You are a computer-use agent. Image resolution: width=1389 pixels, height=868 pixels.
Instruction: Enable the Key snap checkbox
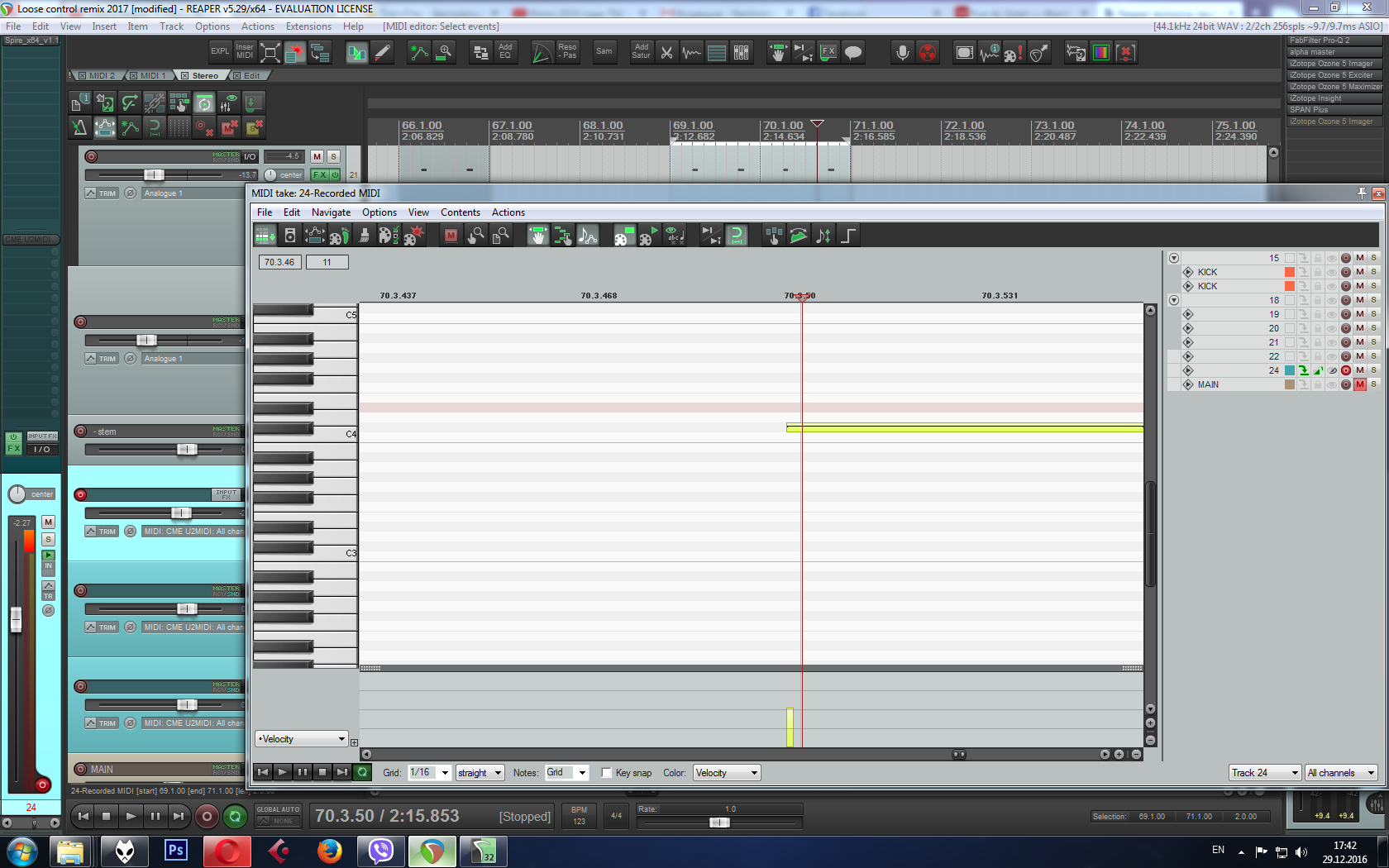pyautogui.click(x=607, y=773)
